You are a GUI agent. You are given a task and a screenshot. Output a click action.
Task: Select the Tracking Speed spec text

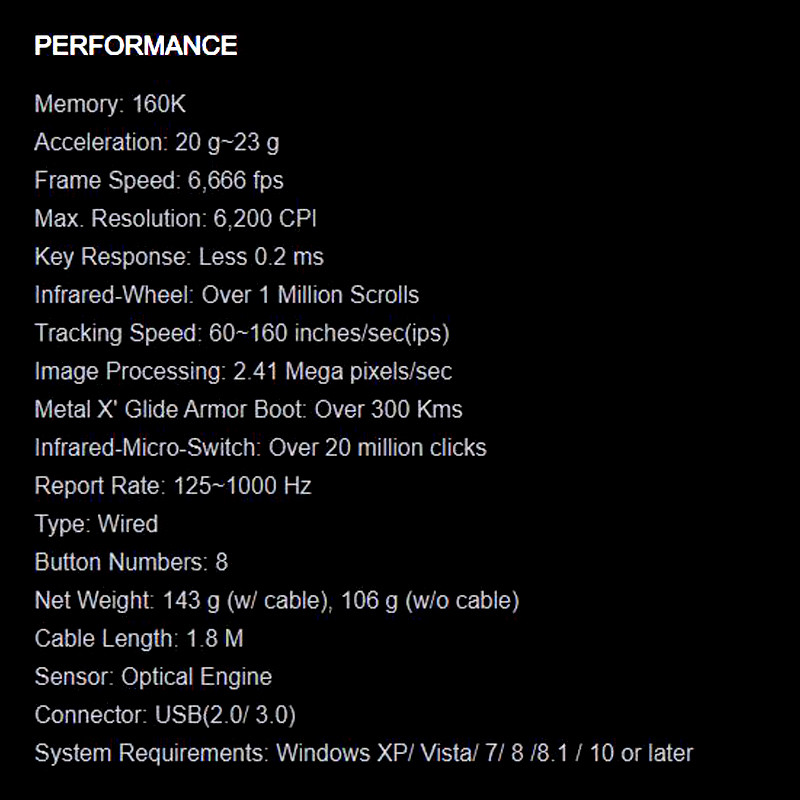[235, 333]
